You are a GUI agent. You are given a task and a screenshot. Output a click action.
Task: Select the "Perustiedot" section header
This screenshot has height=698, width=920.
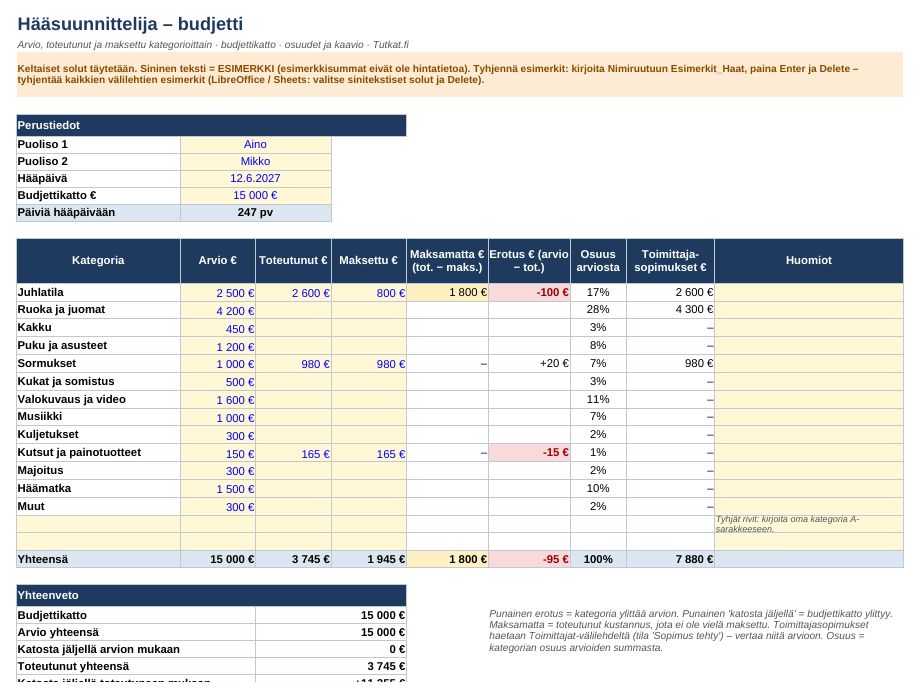point(211,126)
